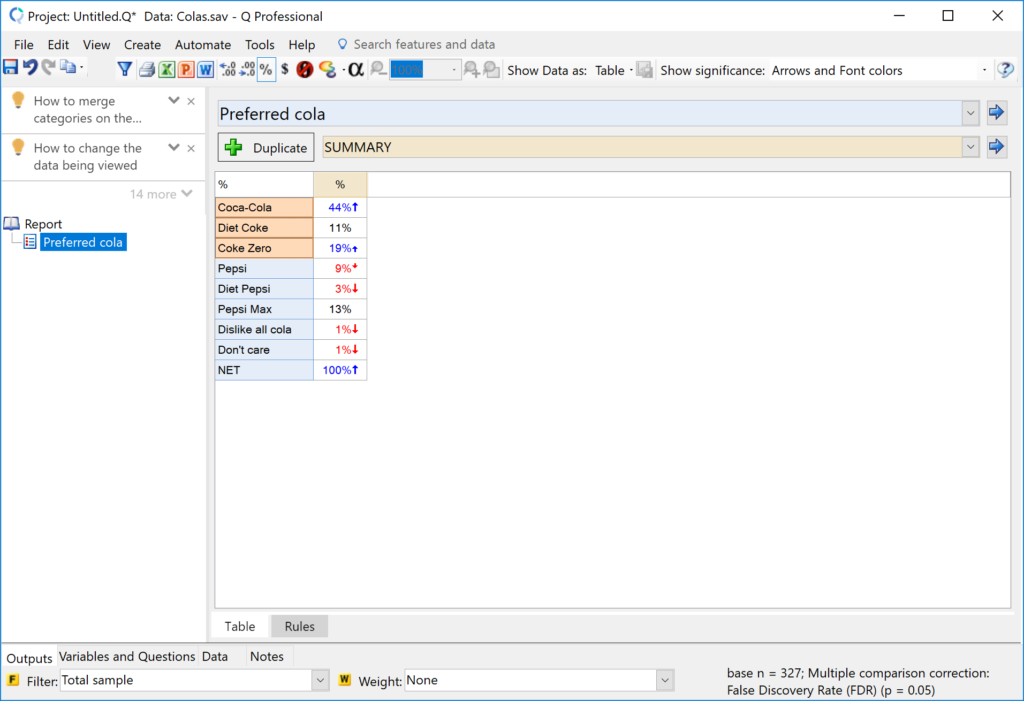
Task: Print using the printer icon
Action: (x=147, y=70)
